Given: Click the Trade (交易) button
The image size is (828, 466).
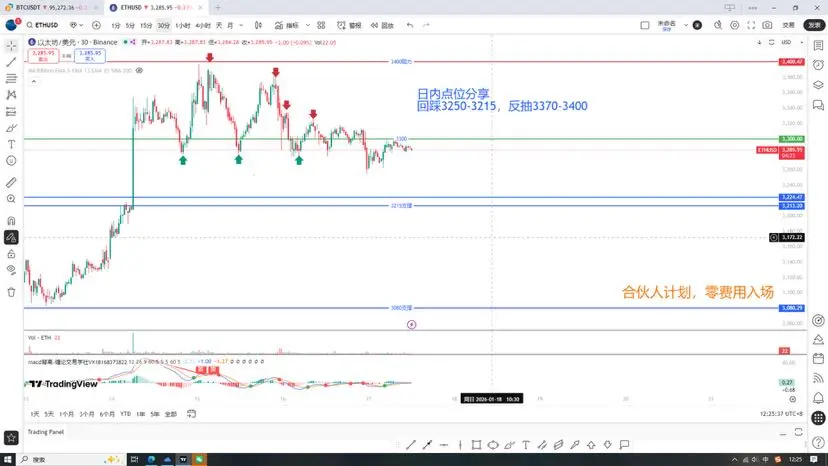Looking at the screenshot, I should click(x=788, y=25).
